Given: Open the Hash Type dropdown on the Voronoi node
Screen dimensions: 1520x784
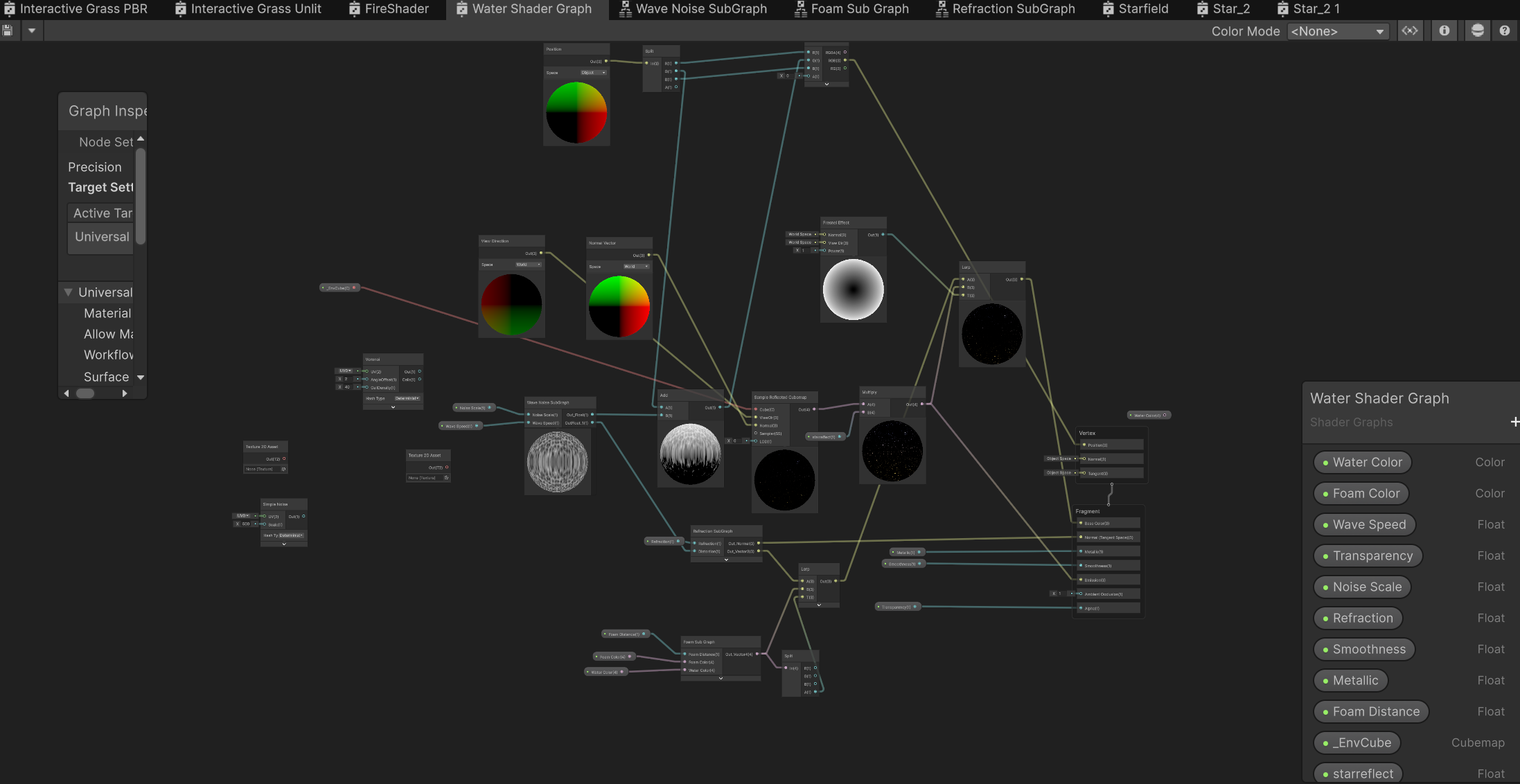Looking at the screenshot, I should (407, 398).
